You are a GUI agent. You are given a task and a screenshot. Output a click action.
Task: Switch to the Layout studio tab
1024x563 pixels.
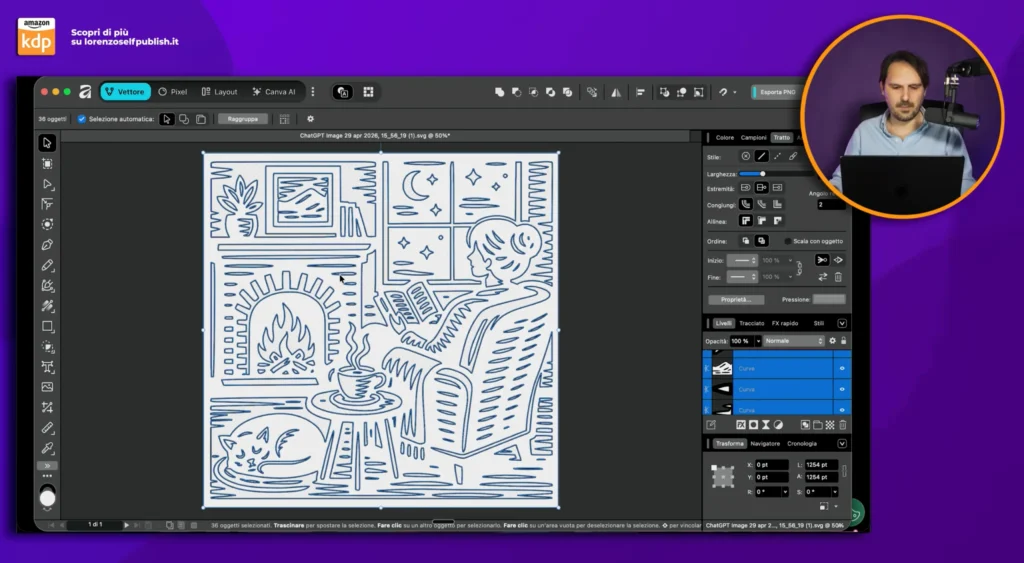pos(219,92)
